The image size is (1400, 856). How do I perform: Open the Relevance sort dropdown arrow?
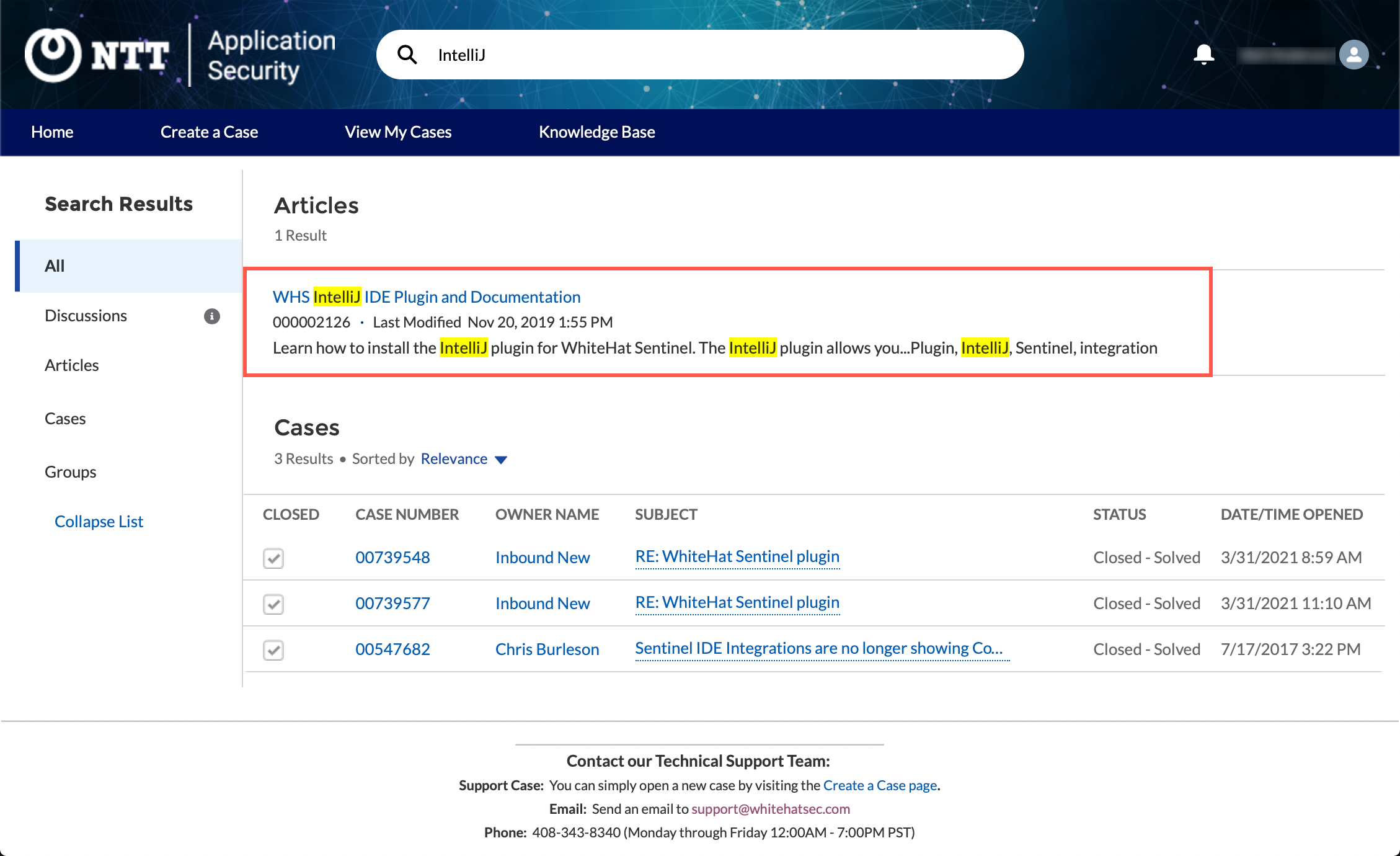pos(501,460)
